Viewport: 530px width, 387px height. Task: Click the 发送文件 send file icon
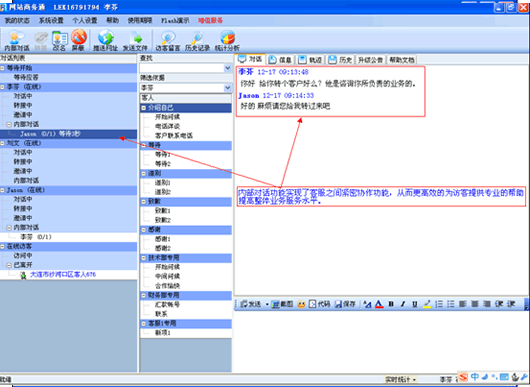click(135, 41)
